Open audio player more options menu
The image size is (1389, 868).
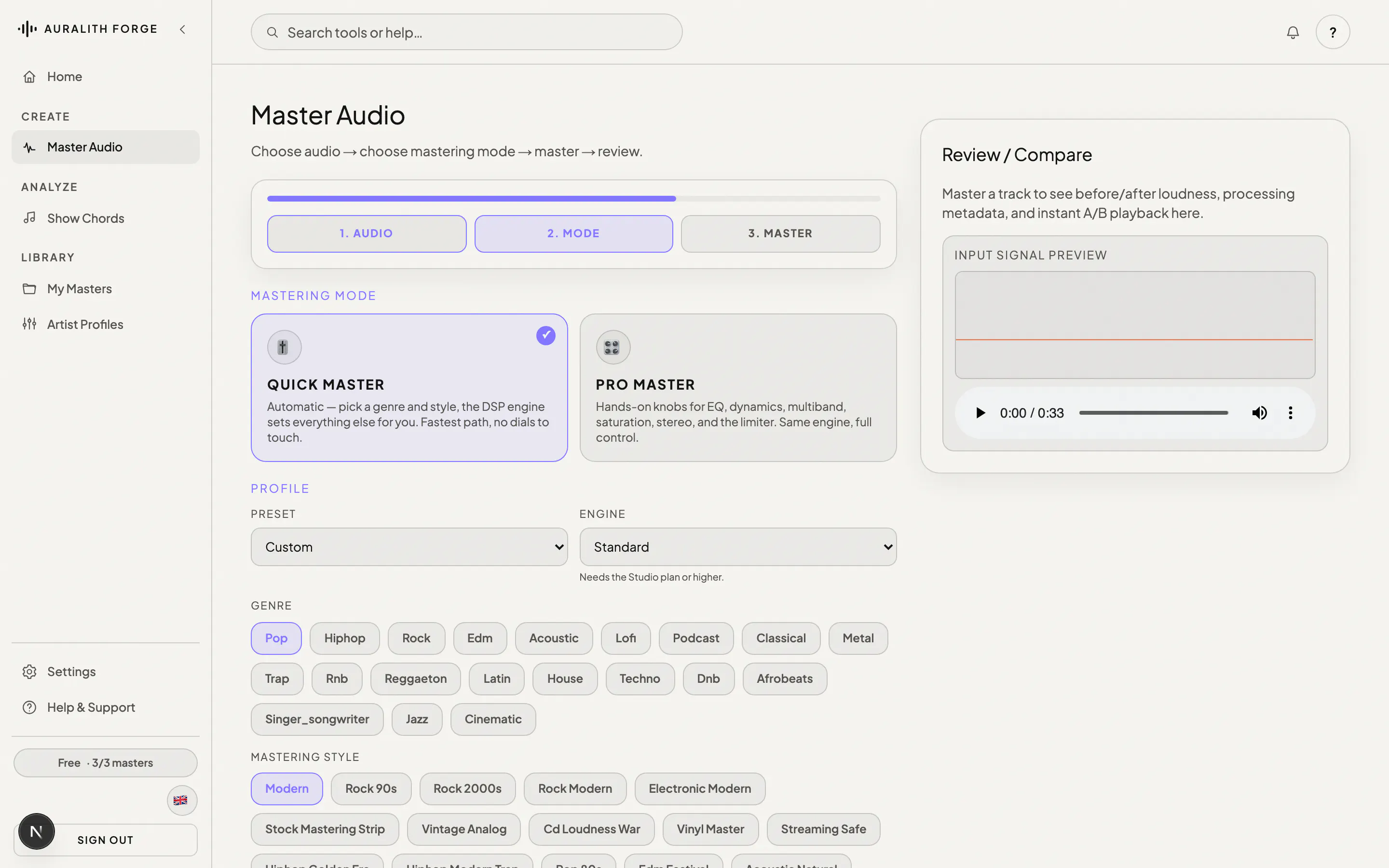[1290, 413]
